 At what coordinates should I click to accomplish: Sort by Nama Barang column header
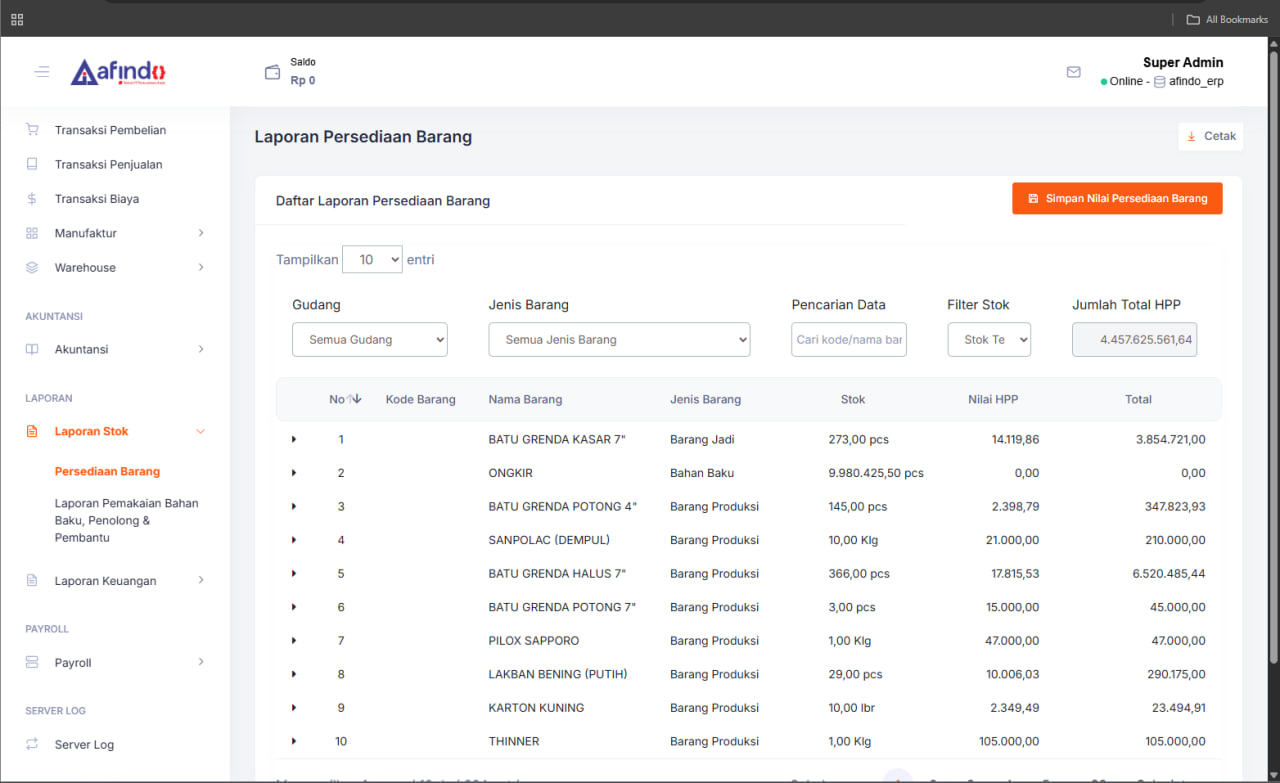tap(525, 399)
